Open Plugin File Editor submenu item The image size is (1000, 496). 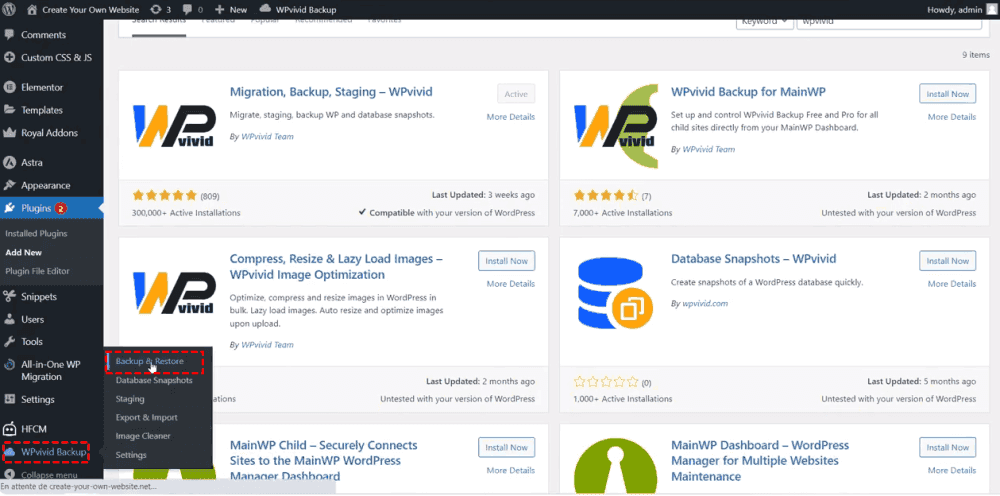pyautogui.click(x=38, y=271)
